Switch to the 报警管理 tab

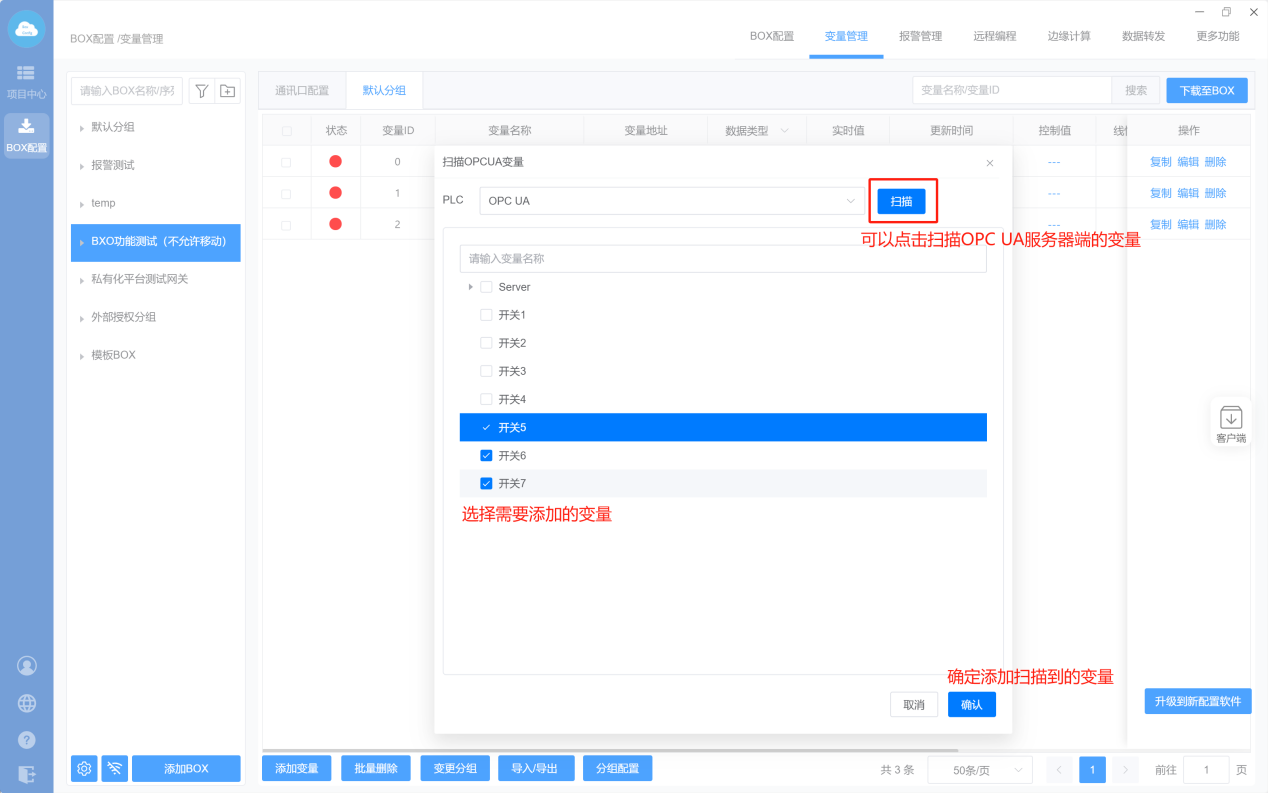click(x=920, y=36)
